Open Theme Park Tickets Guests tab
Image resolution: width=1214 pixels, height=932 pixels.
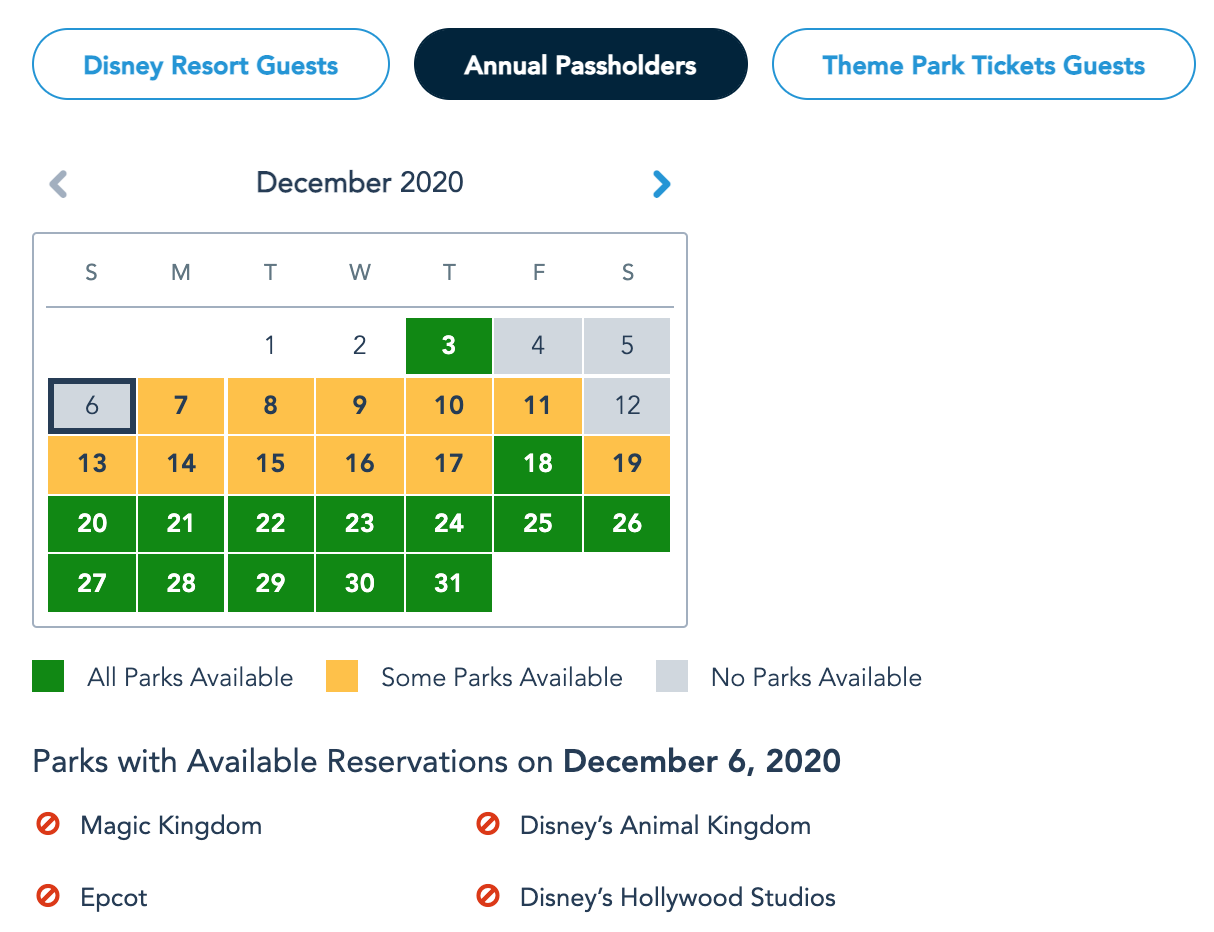click(983, 66)
